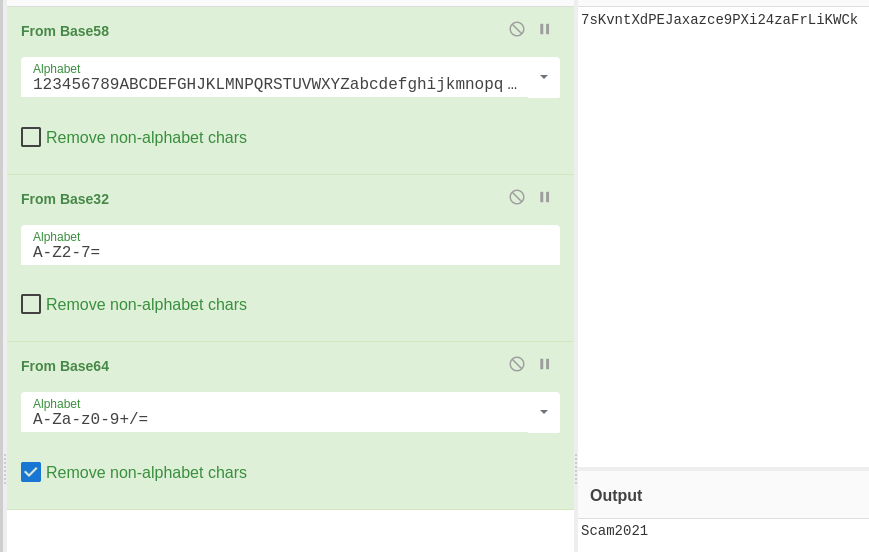Uncheck Remove non-alphabet chars for Base64
The width and height of the screenshot is (869, 552).
click(x=31, y=472)
